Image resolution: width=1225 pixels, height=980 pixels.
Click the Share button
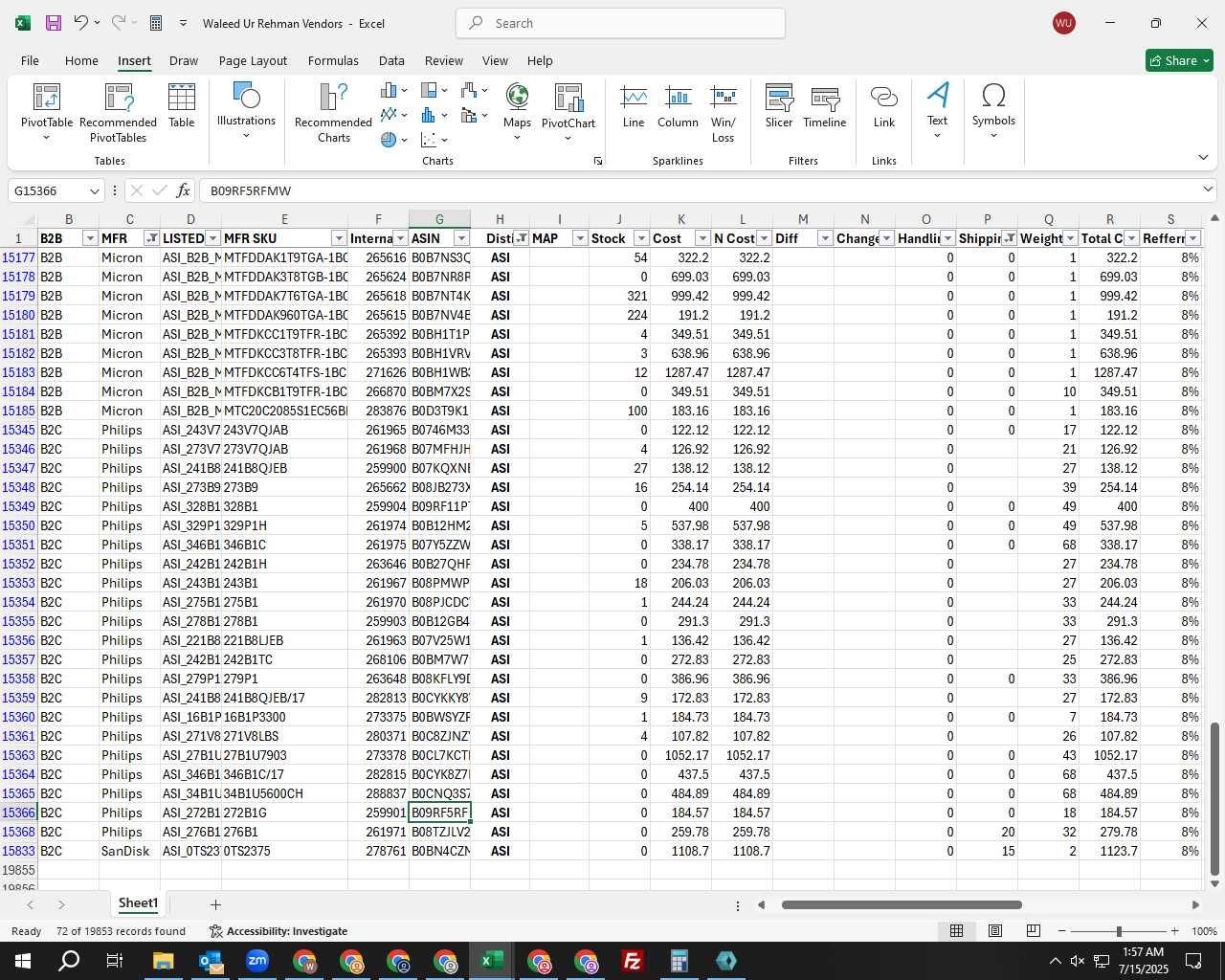[x=1180, y=60]
